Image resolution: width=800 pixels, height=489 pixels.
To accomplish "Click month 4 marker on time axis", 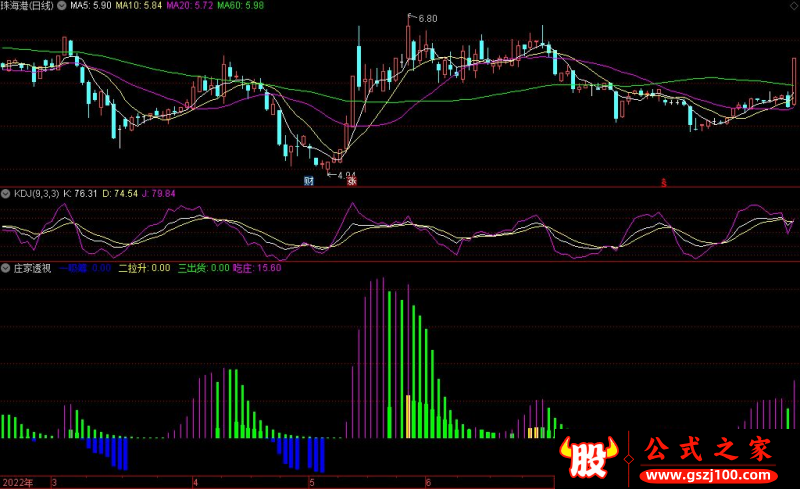I will (x=197, y=482).
